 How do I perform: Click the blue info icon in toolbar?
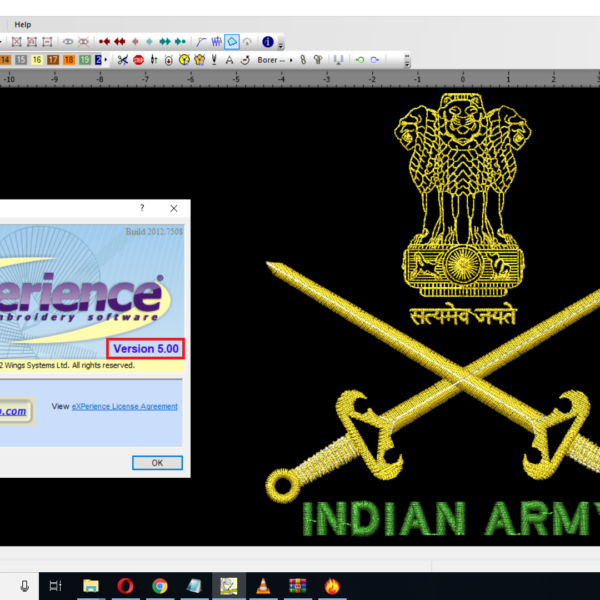pos(267,42)
